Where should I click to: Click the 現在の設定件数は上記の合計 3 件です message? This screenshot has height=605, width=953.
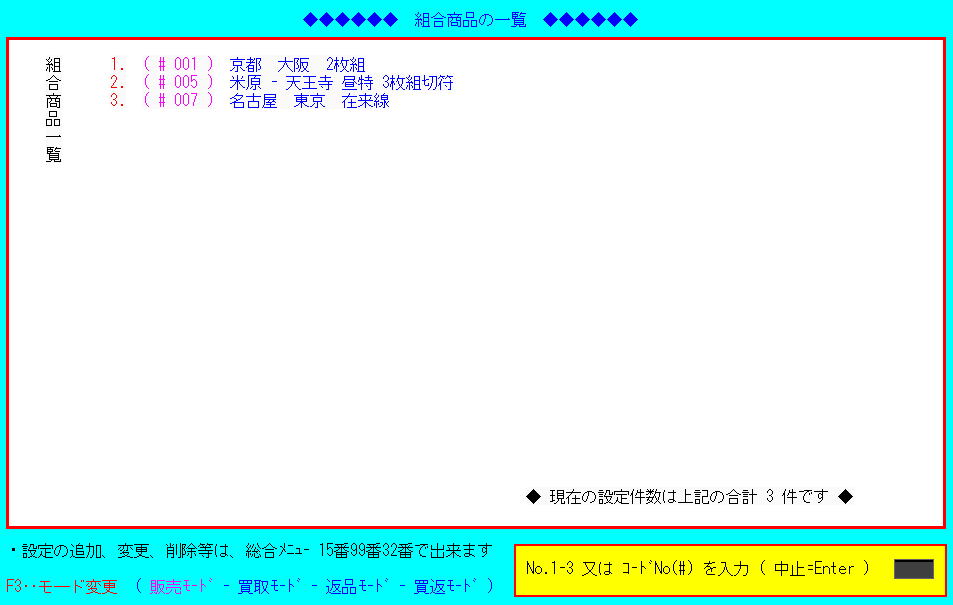click(x=689, y=497)
